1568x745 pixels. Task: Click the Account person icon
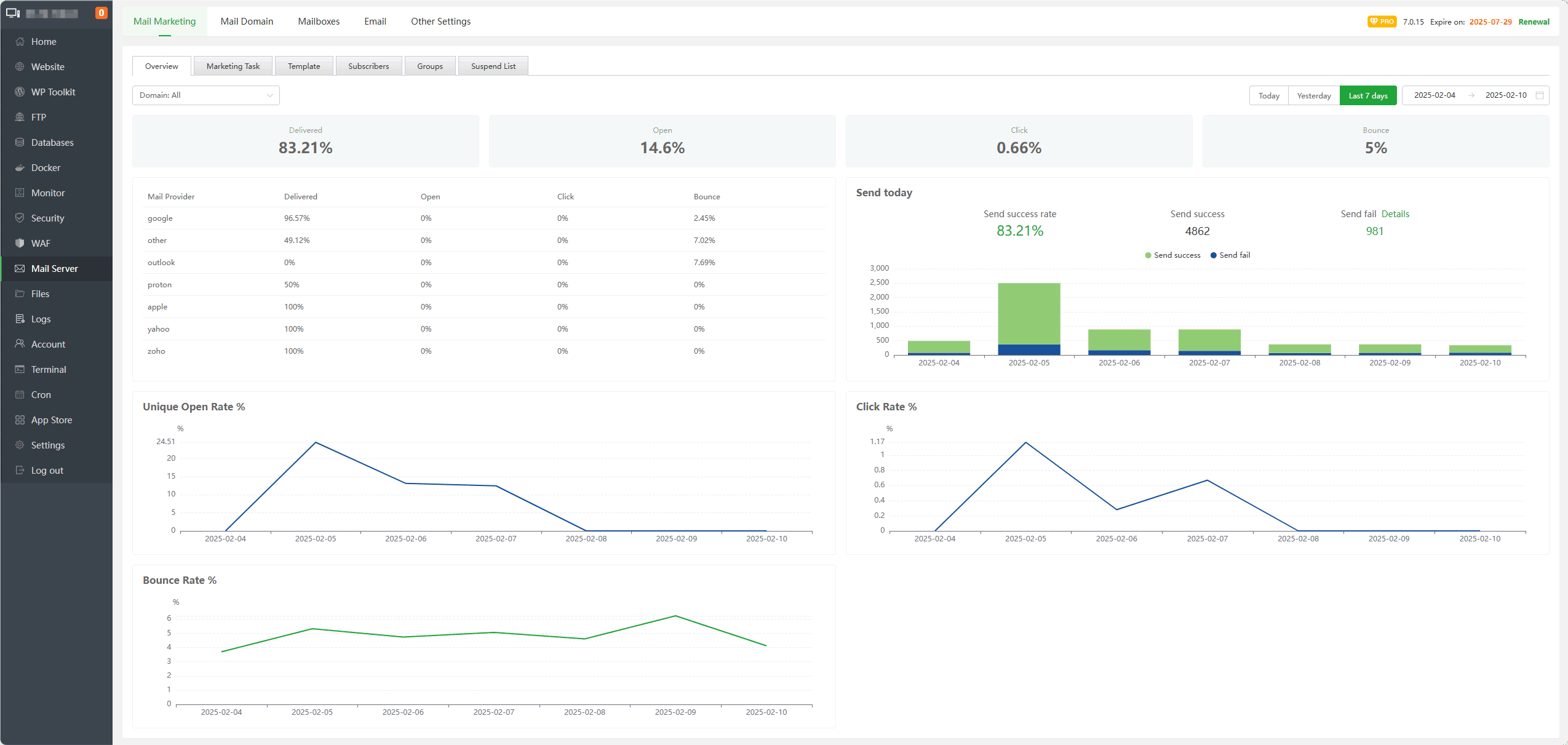point(20,344)
